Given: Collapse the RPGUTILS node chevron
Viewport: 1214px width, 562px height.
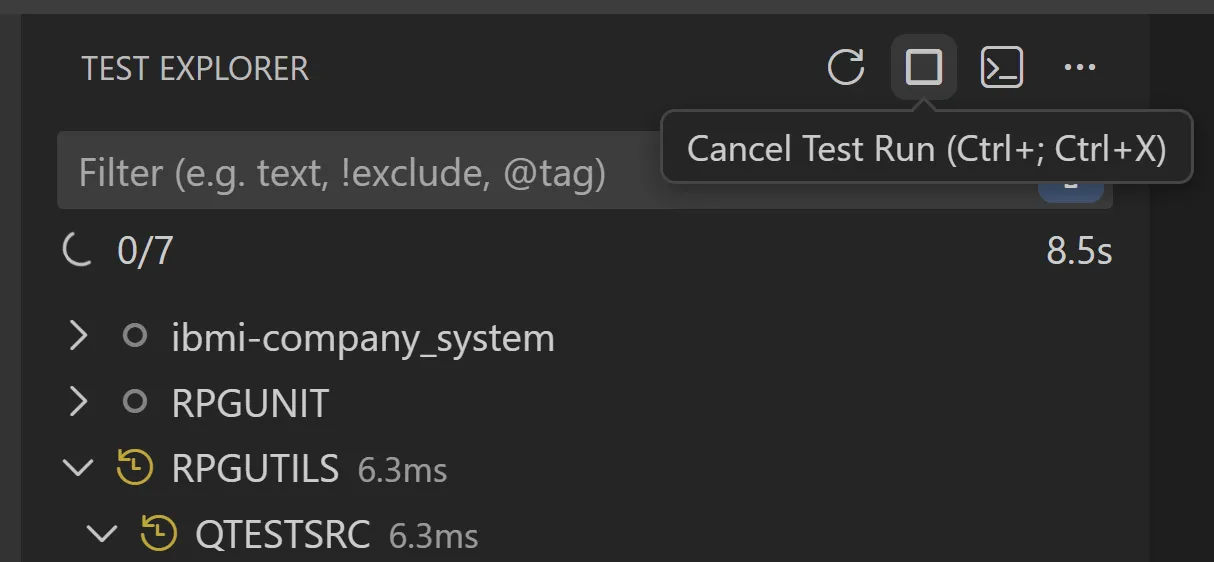Looking at the screenshot, I should [79, 467].
